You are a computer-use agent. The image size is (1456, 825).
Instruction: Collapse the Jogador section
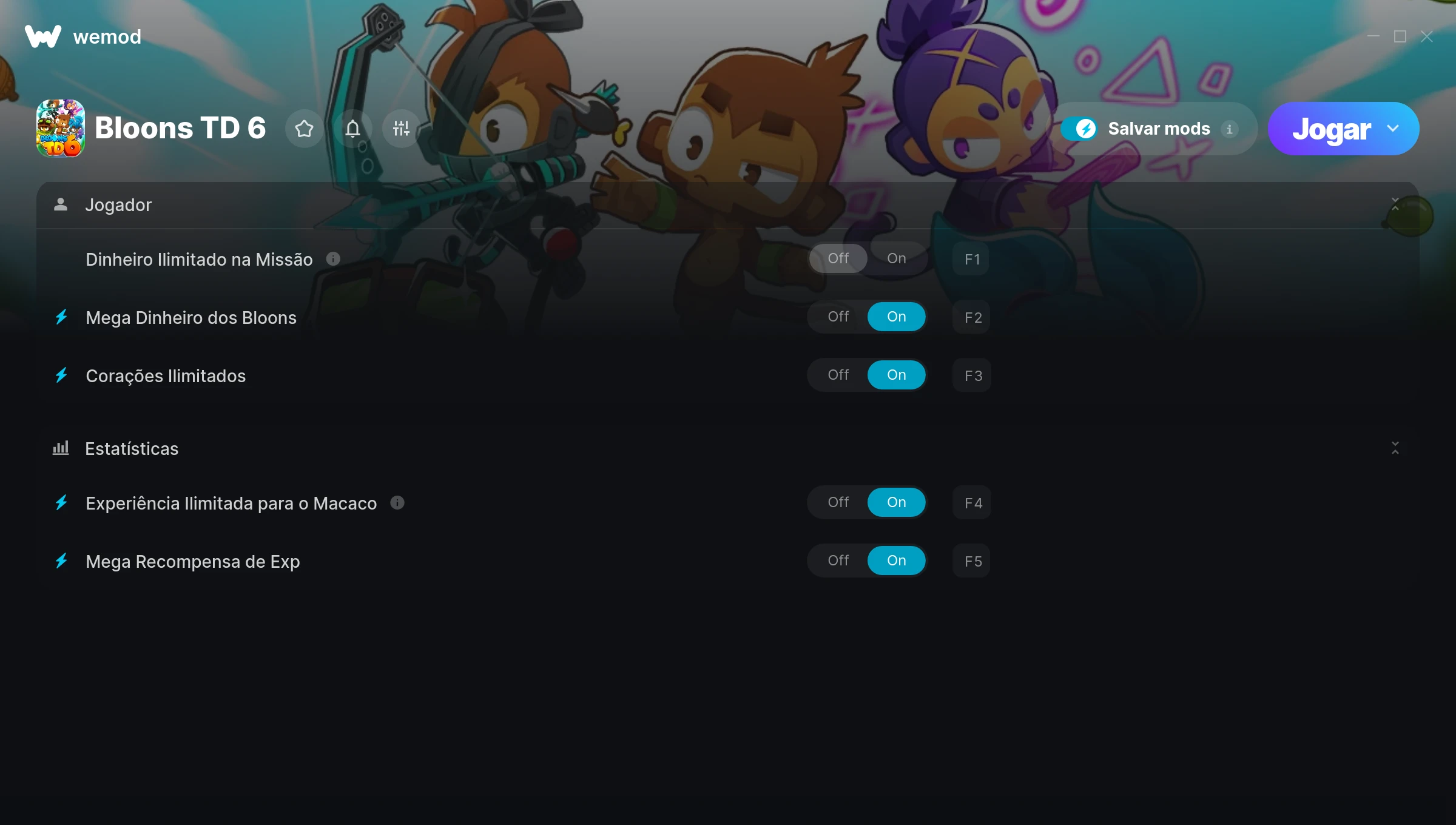pyautogui.click(x=1395, y=204)
